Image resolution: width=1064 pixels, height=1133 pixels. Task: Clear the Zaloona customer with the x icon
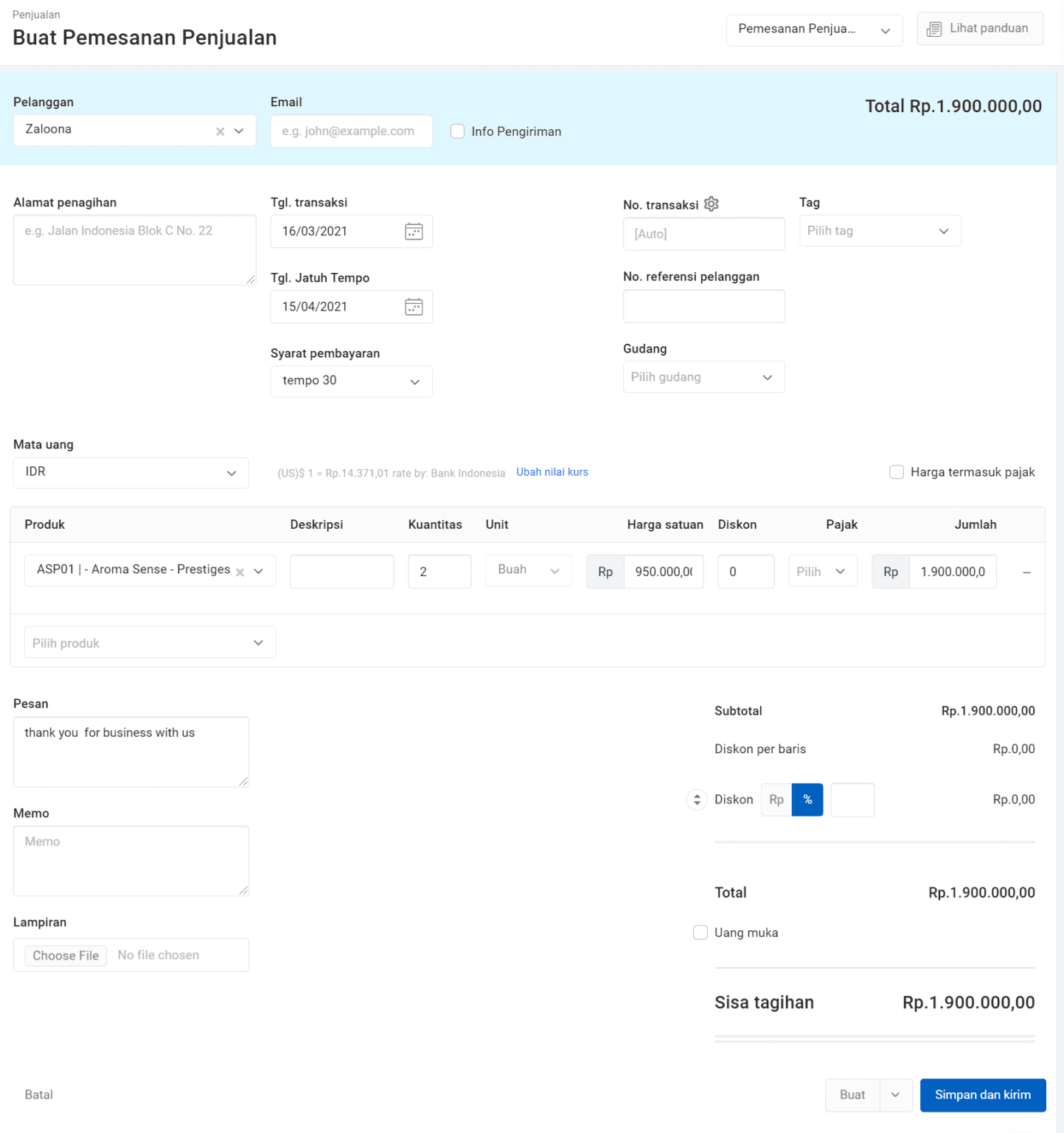coord(220,131)
